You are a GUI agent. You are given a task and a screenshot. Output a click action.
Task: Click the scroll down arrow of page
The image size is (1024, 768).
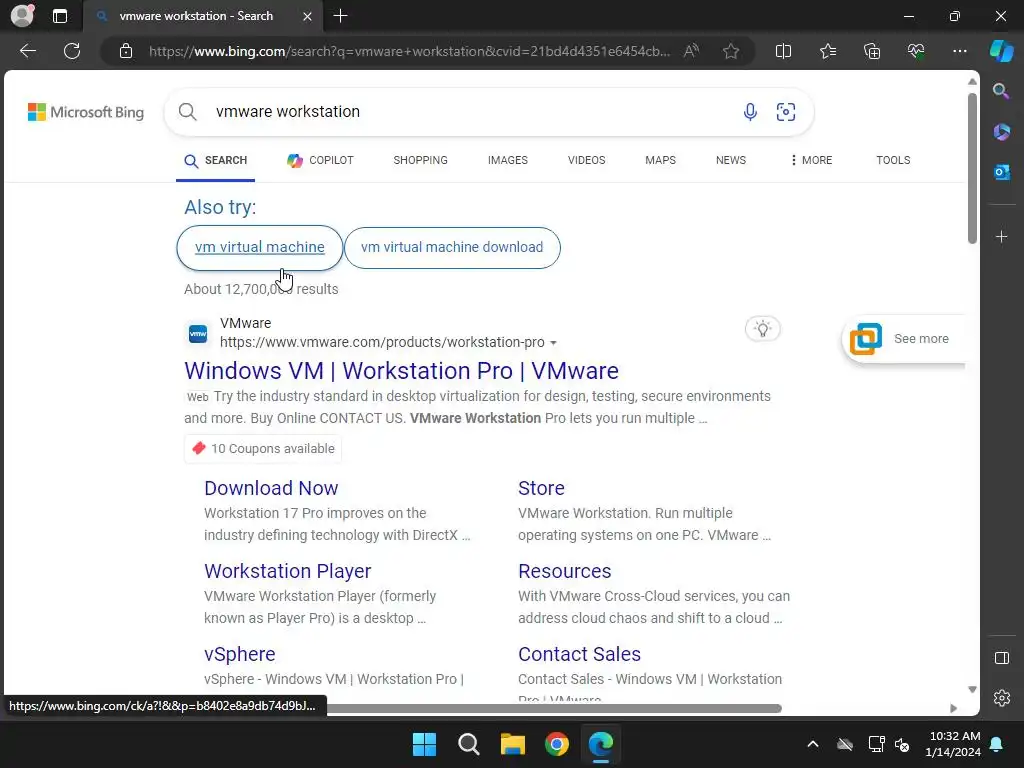tap(972, 689)
